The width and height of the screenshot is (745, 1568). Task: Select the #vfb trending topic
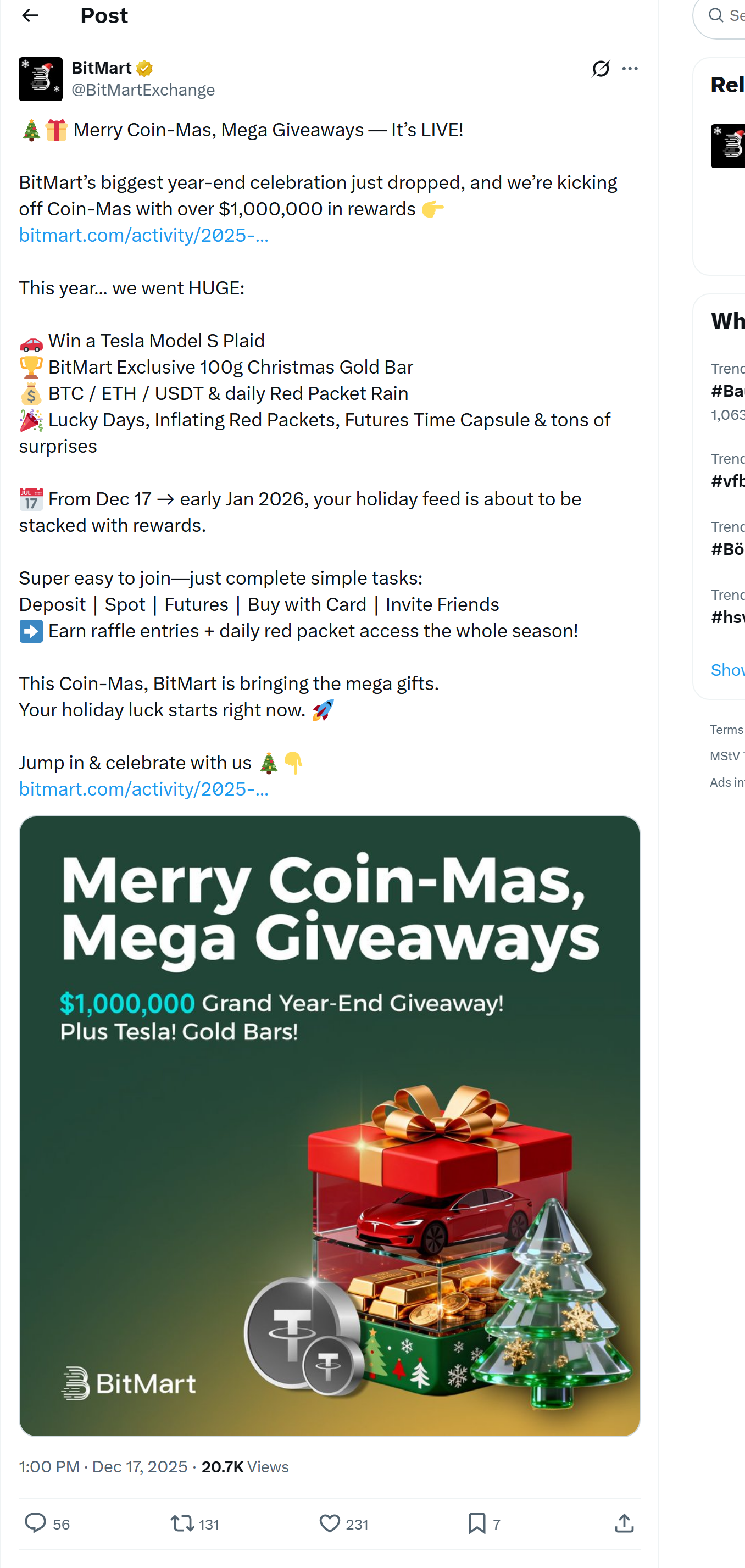pyautogui.click(x=728, y=480)
